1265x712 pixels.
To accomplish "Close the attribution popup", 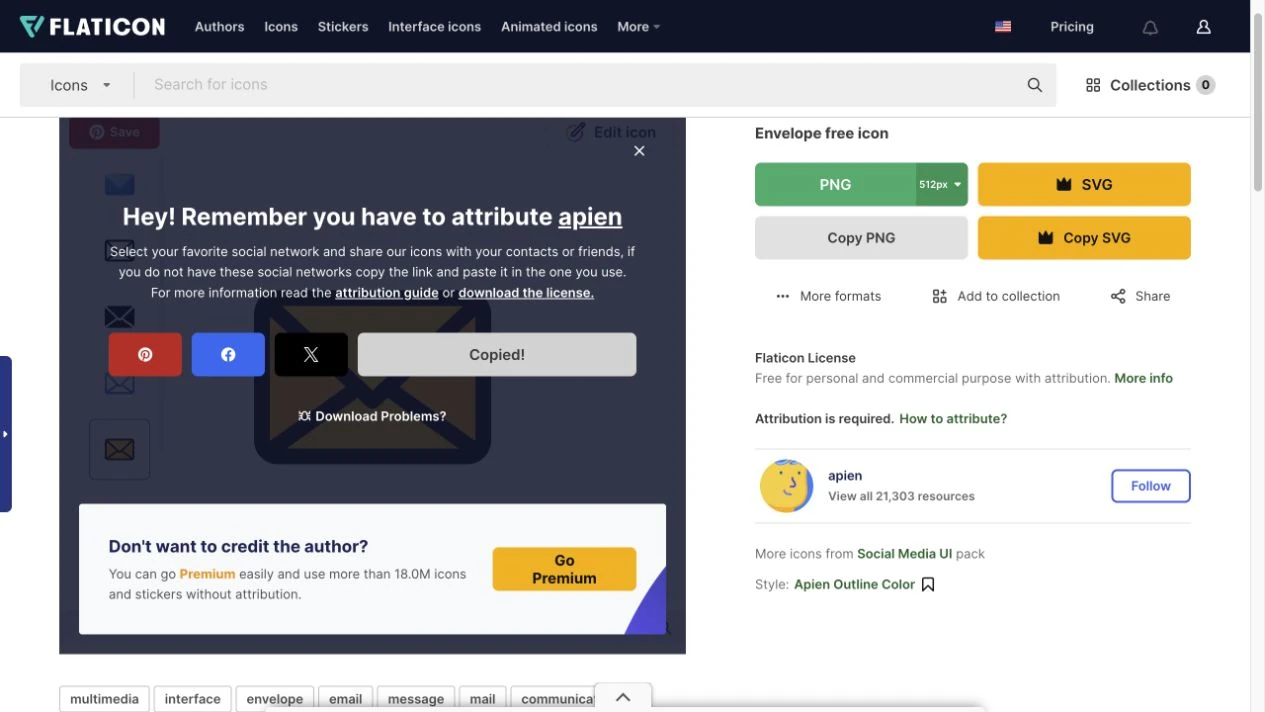I will (639, 151).
